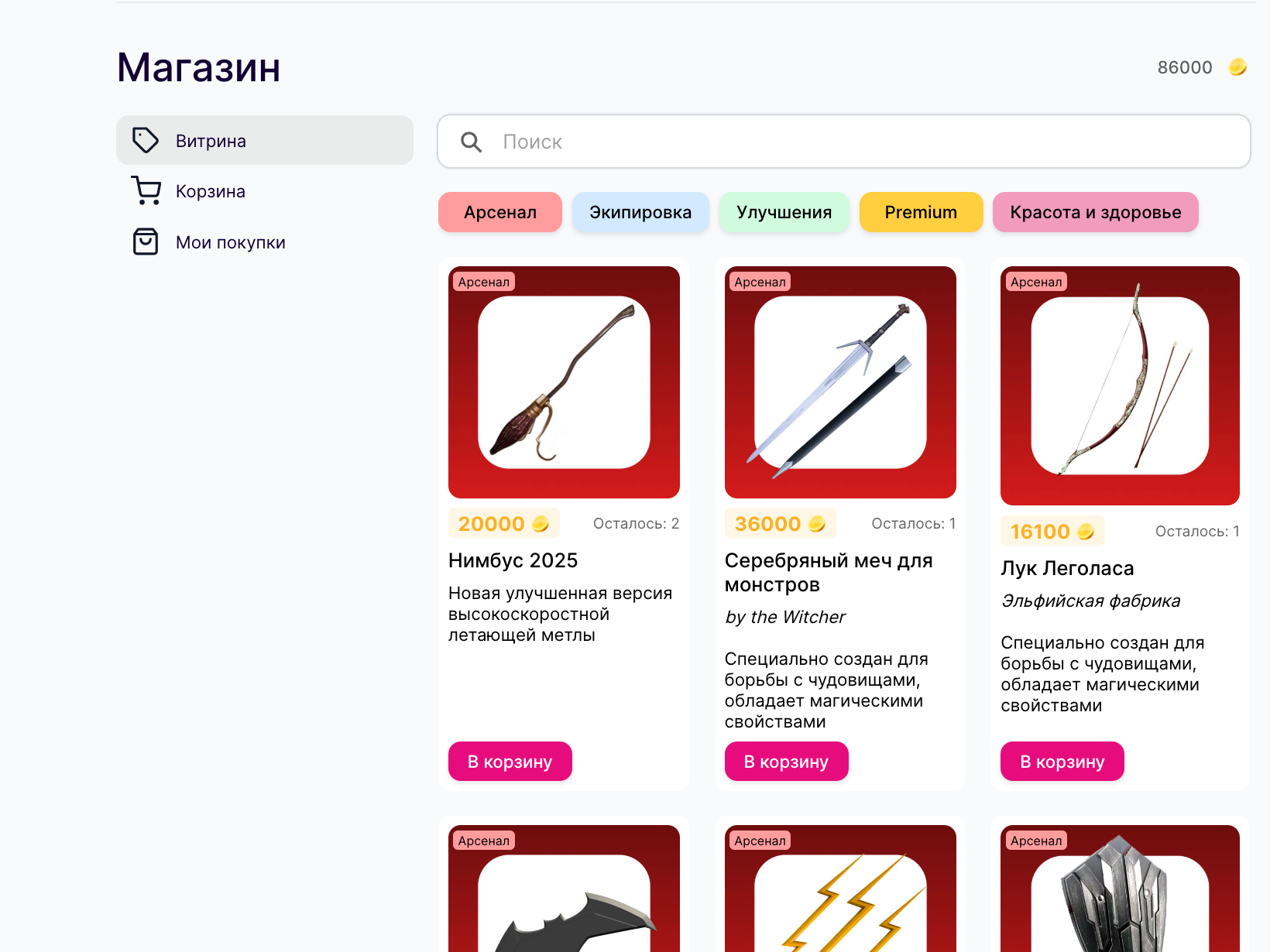Select the yellow Premium filter chip

(x=921, y=212)
